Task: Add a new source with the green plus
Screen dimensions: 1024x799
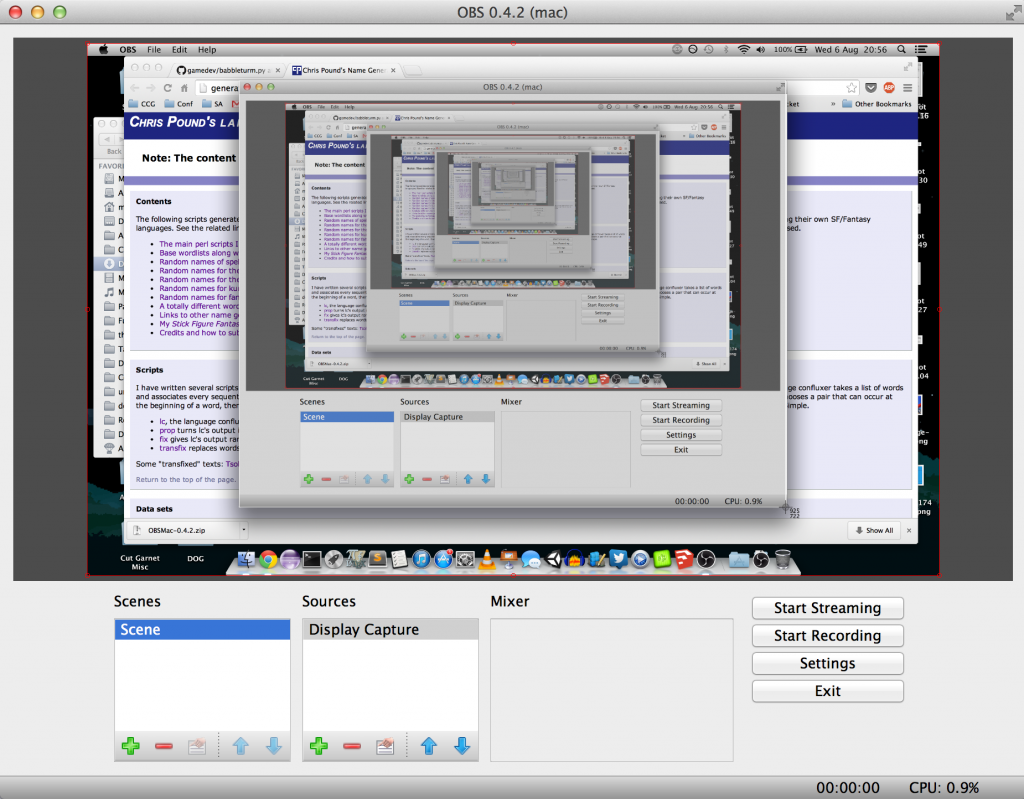Action: pyautogui.click(x=319, y=745)
